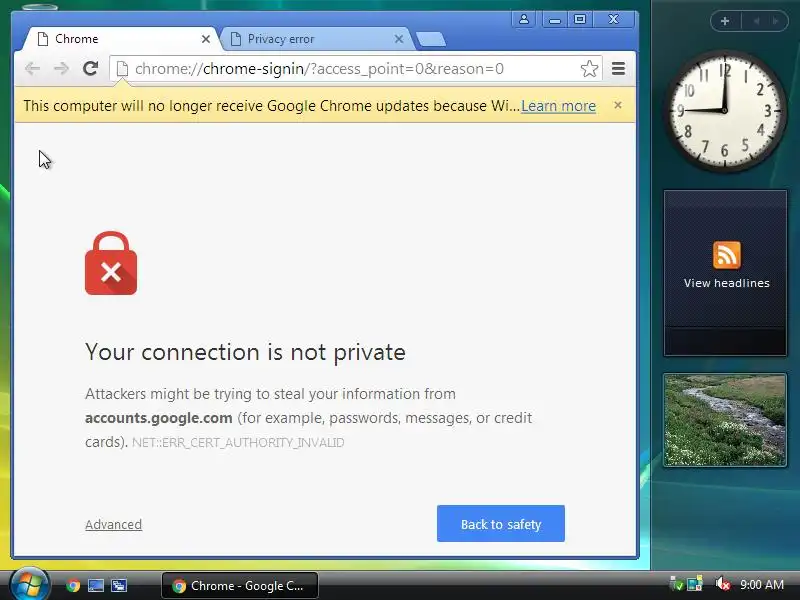
Task: Click View headlines in feed gadget
Action: click(x=727, y=283)
